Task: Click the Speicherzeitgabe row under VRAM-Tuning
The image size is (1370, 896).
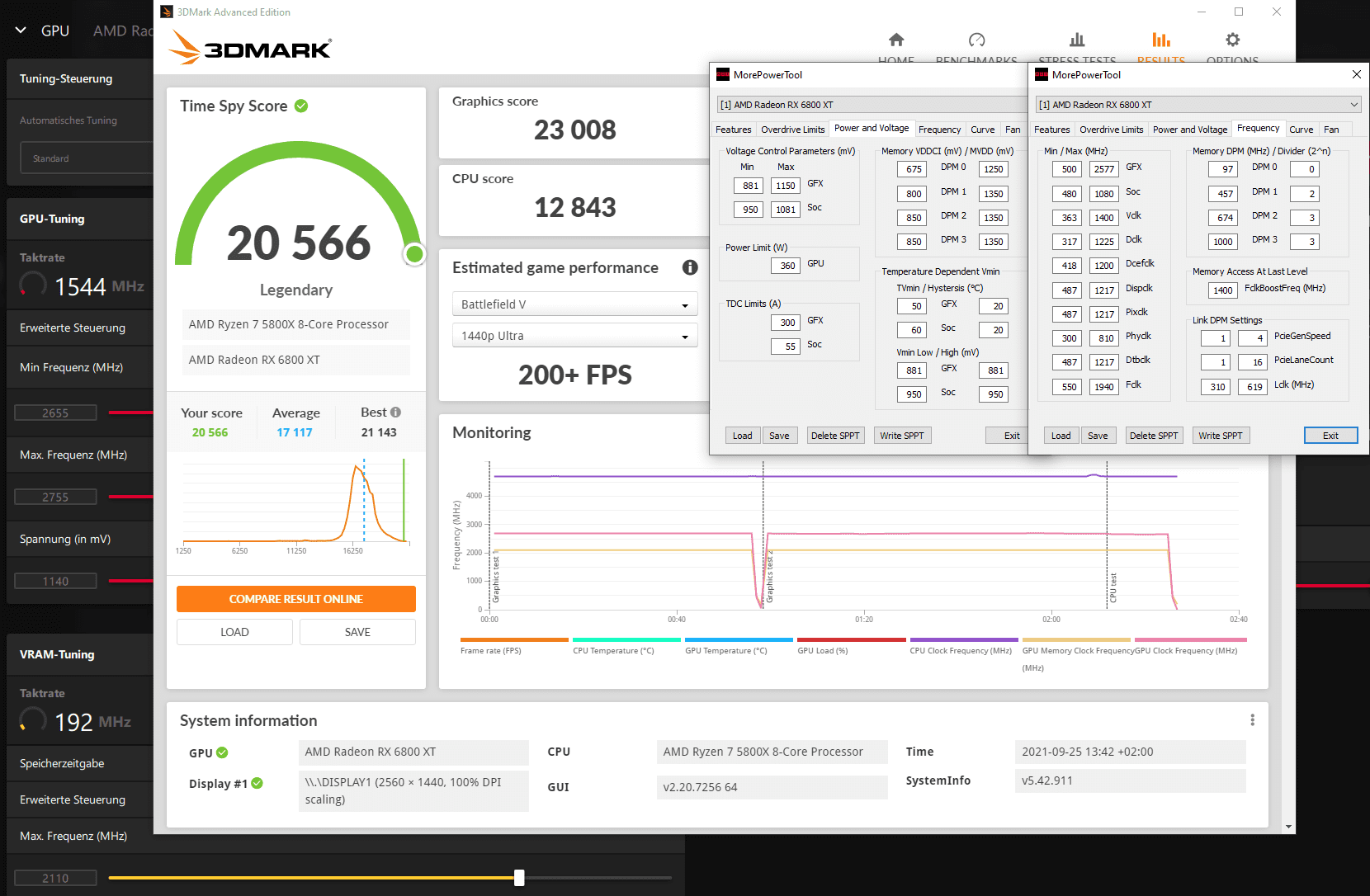Action: coord(80,763)
